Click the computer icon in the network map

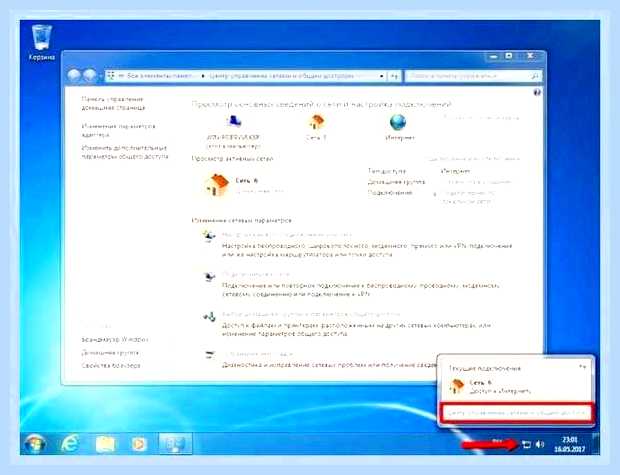(234, 121)
